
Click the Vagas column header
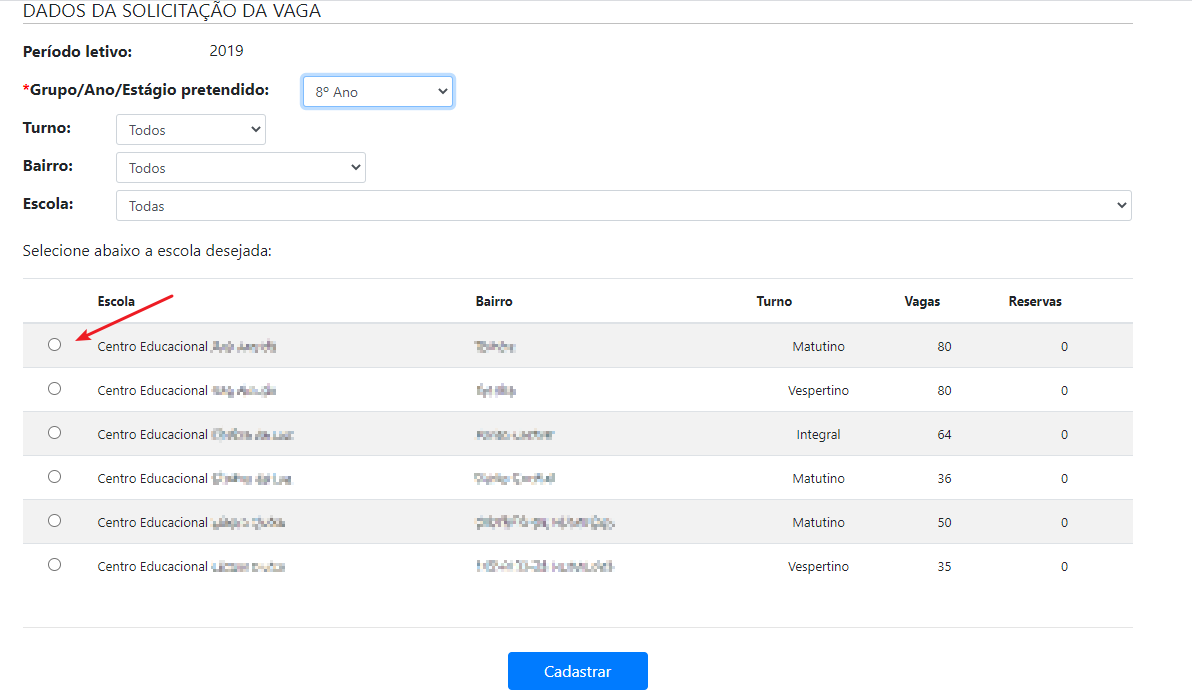(922, 301)
